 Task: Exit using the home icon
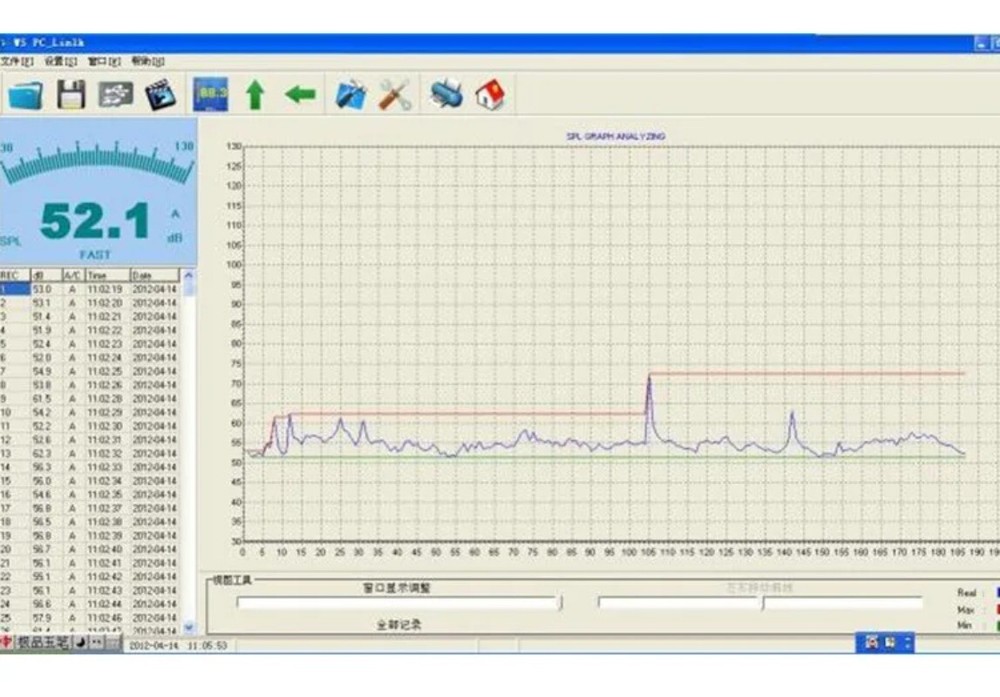[x=491, y=97]
